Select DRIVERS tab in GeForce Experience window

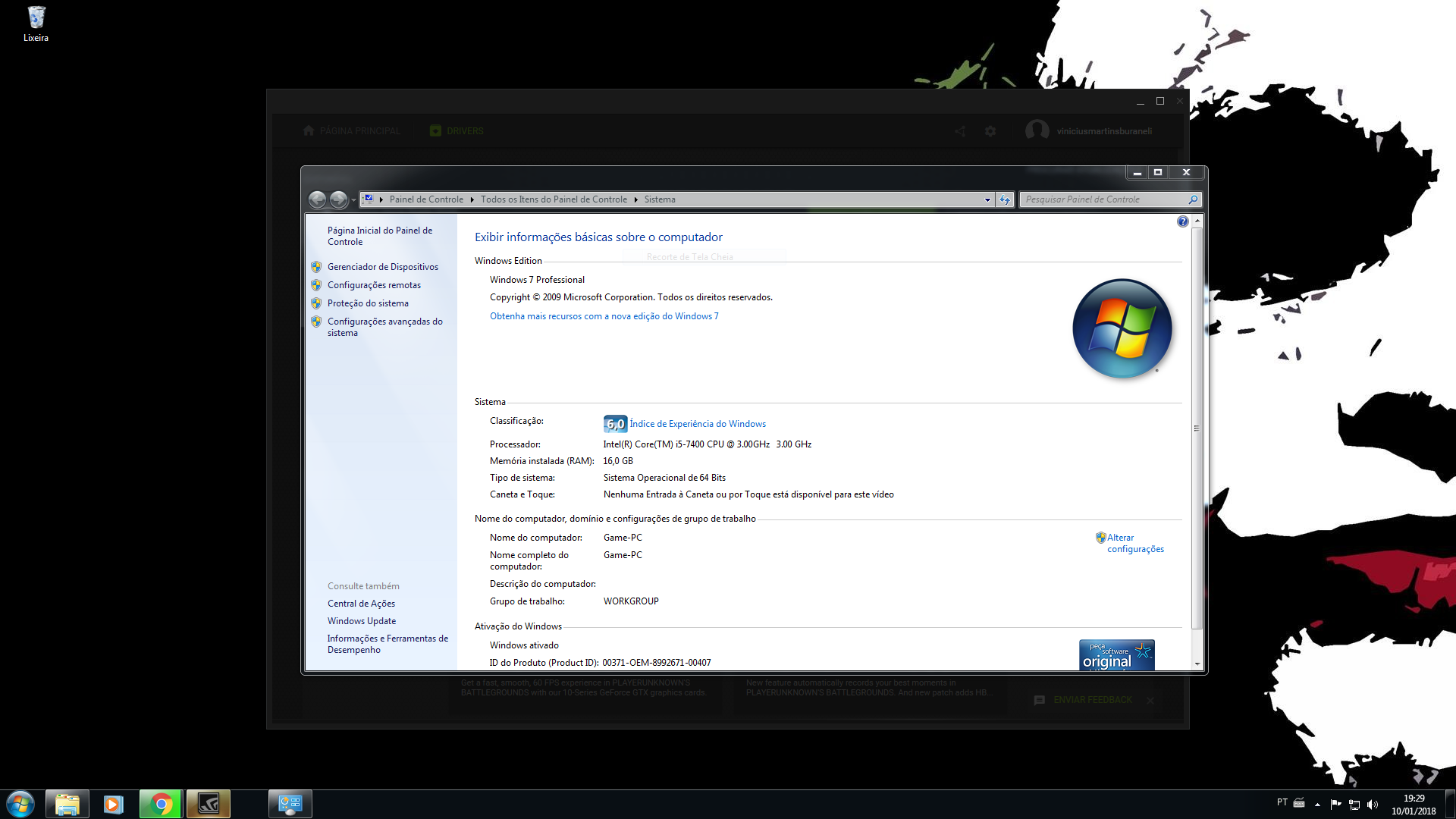tap(457, 131)
